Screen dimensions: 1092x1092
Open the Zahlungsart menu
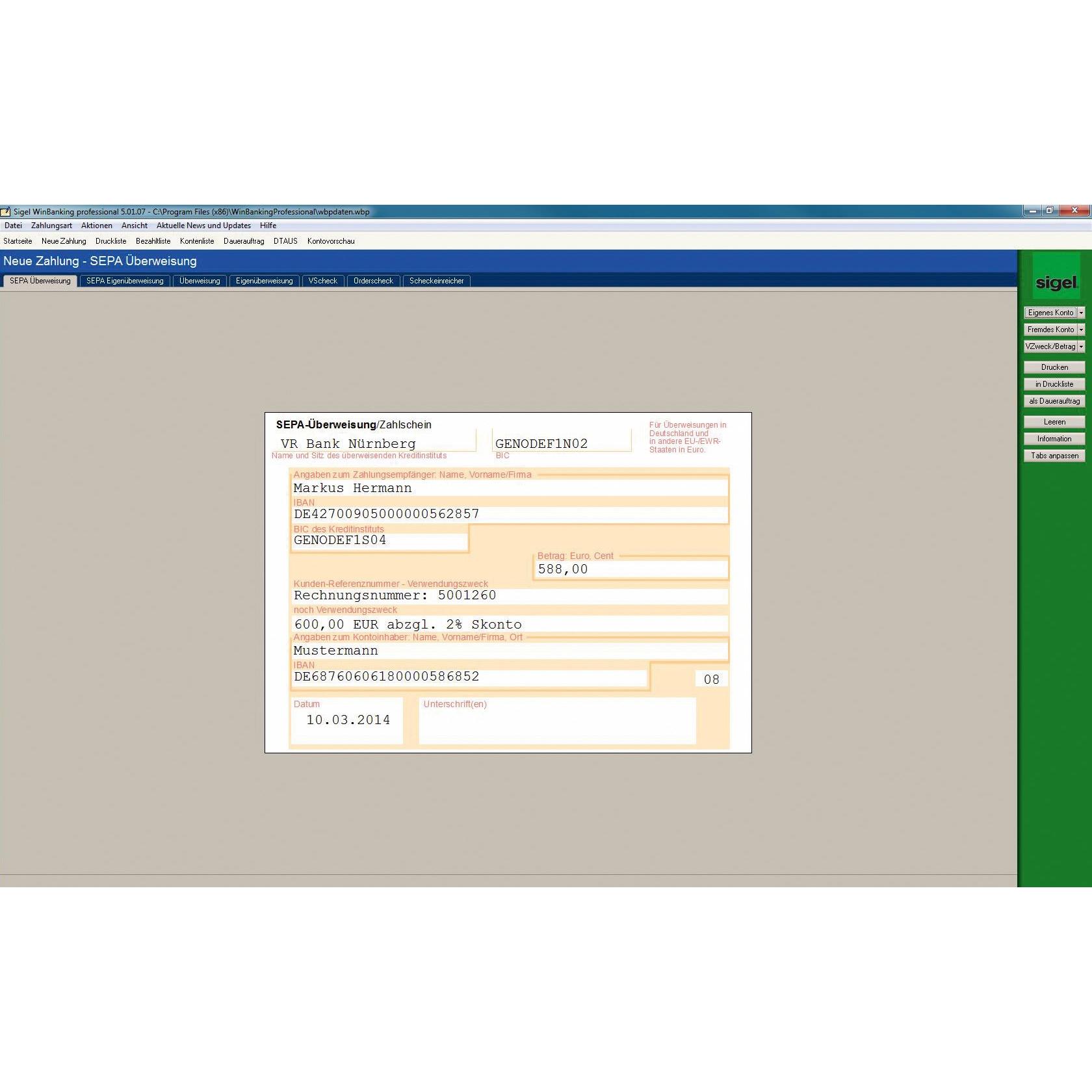pos(51,226)
